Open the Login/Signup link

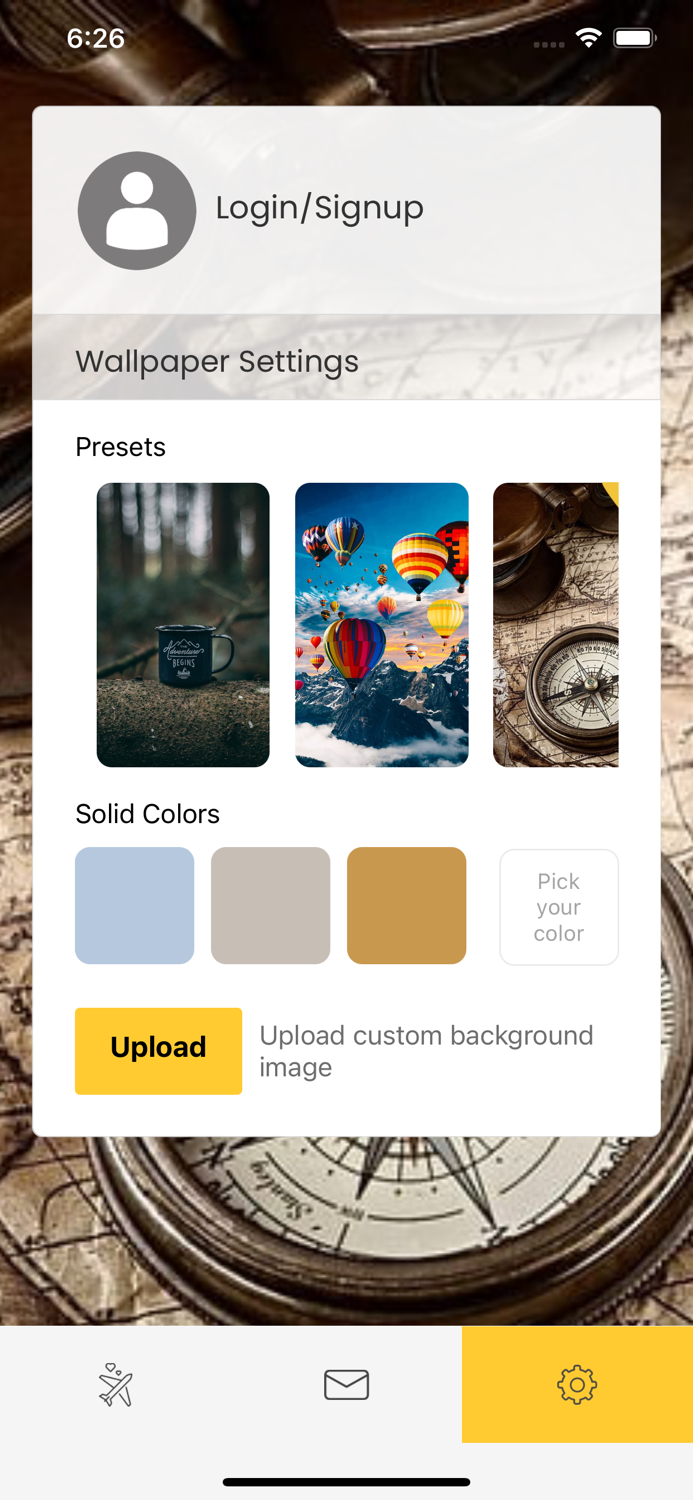[320, 208]
